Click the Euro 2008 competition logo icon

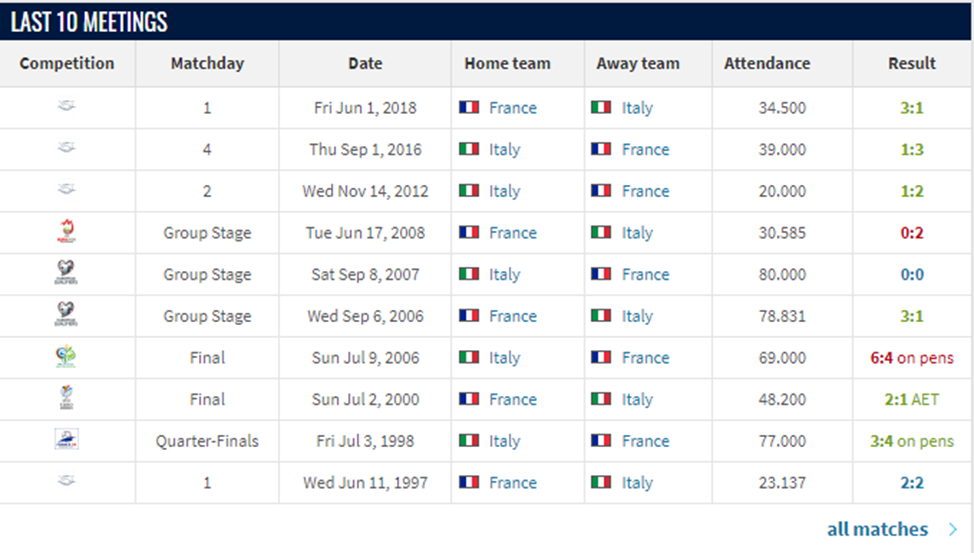(x=66, y=231)
